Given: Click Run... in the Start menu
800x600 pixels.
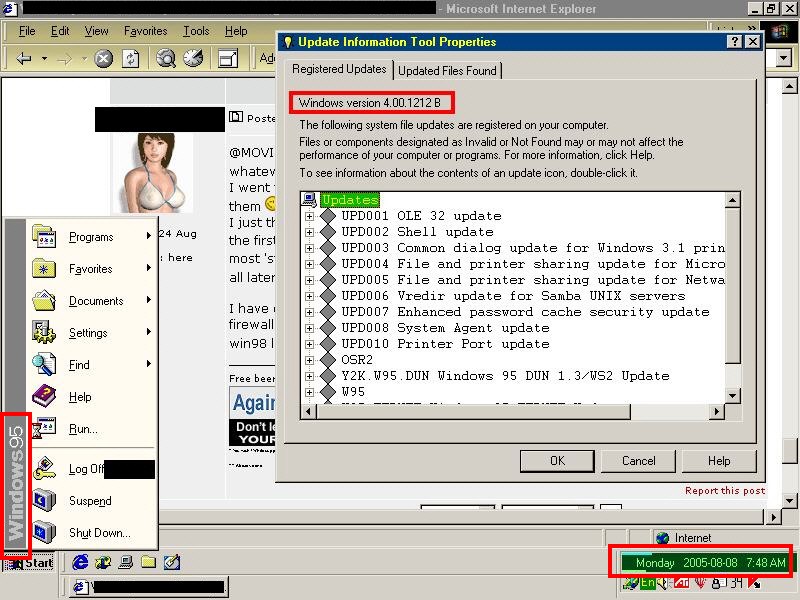Looking at the screenshot, I should [92, 429].
